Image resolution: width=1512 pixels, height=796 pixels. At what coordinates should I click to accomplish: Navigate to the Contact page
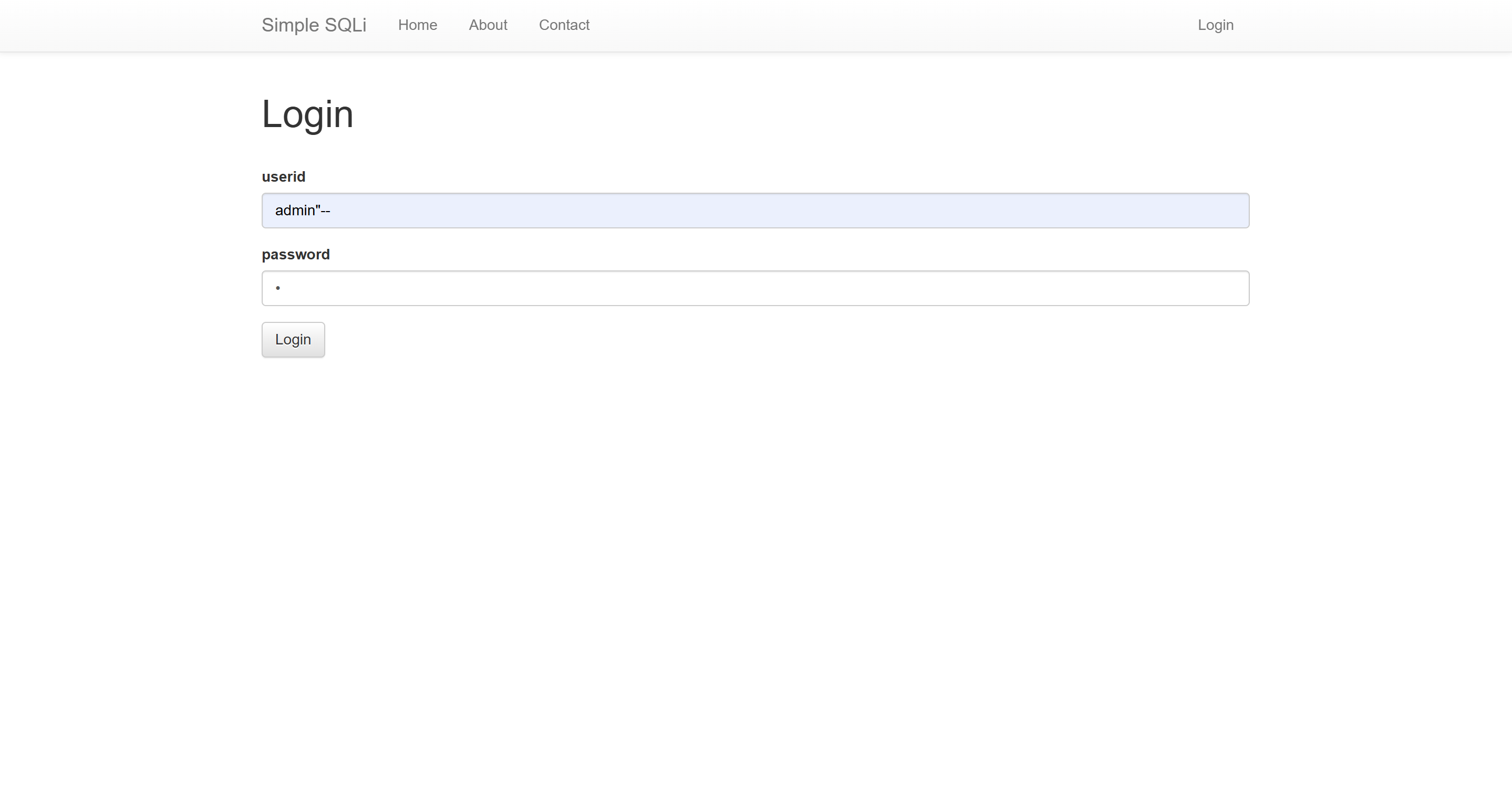coord(564,25)
